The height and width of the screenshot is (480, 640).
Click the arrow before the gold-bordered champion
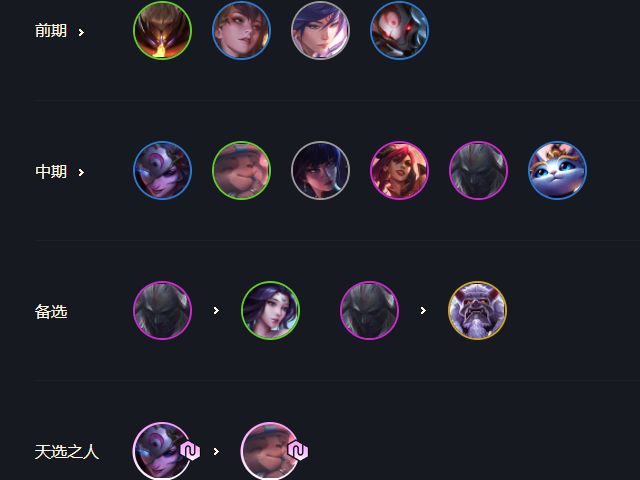423,311
